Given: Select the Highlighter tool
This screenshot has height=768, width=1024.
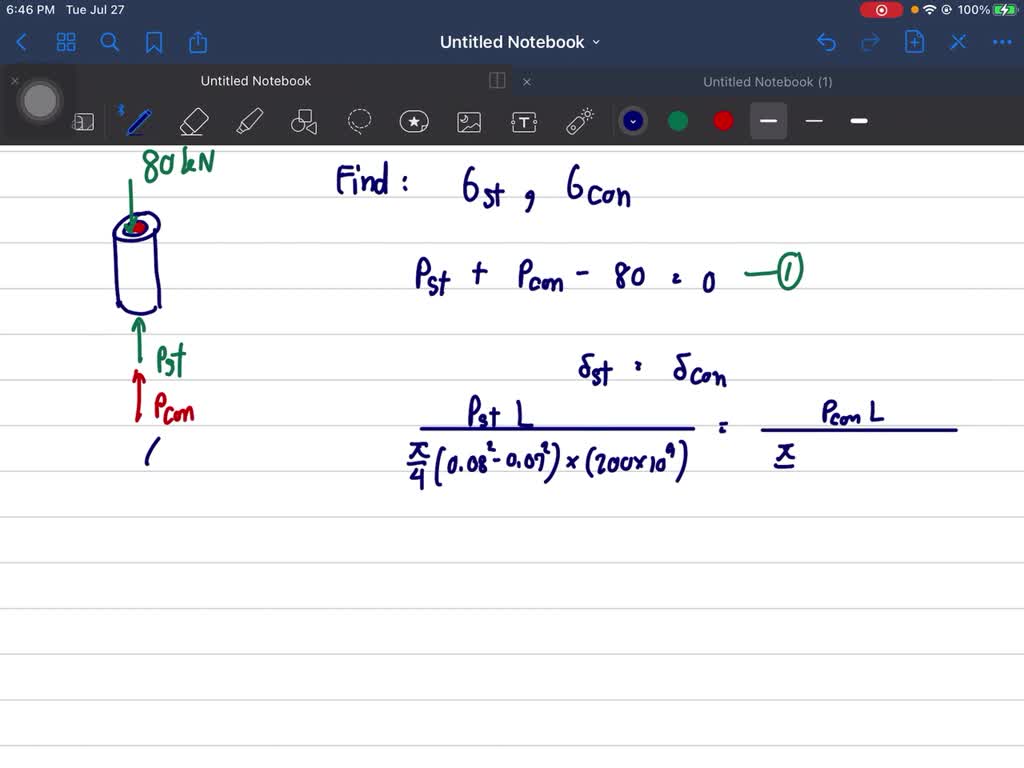Looking at the screenshot, I should [249, 121].
